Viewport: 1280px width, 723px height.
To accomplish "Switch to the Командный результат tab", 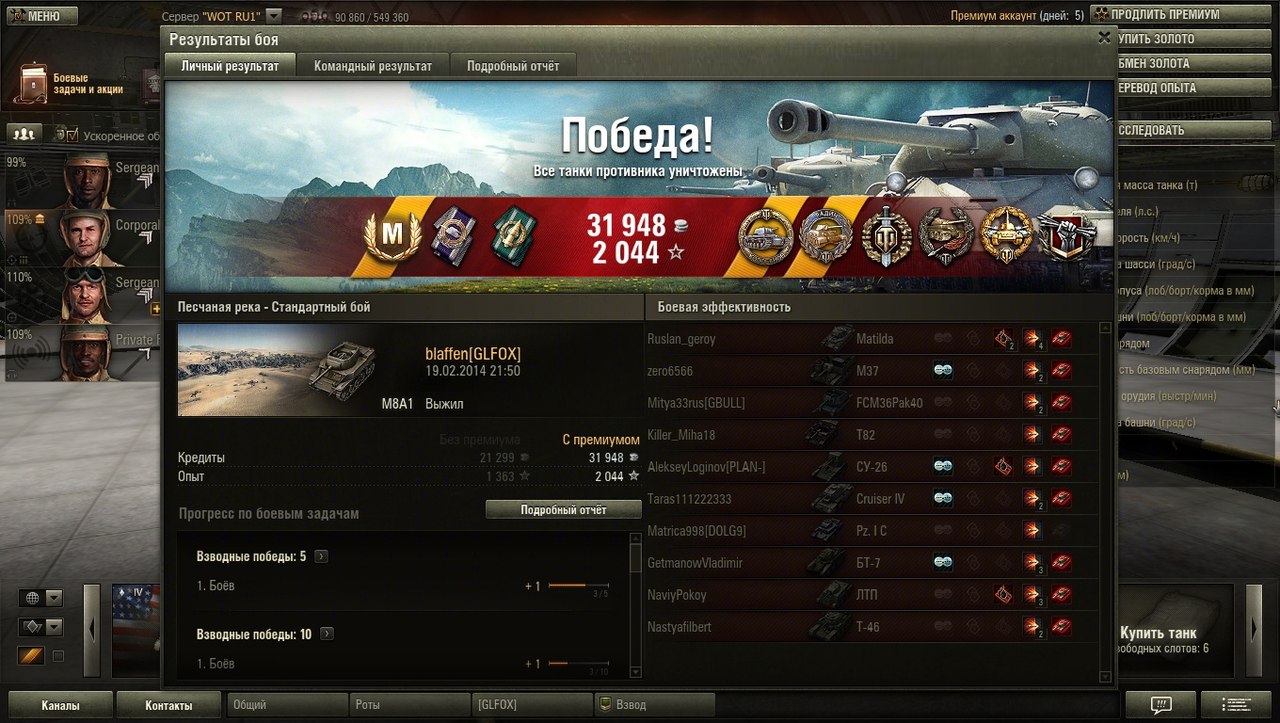I will [x=373, y=66].
